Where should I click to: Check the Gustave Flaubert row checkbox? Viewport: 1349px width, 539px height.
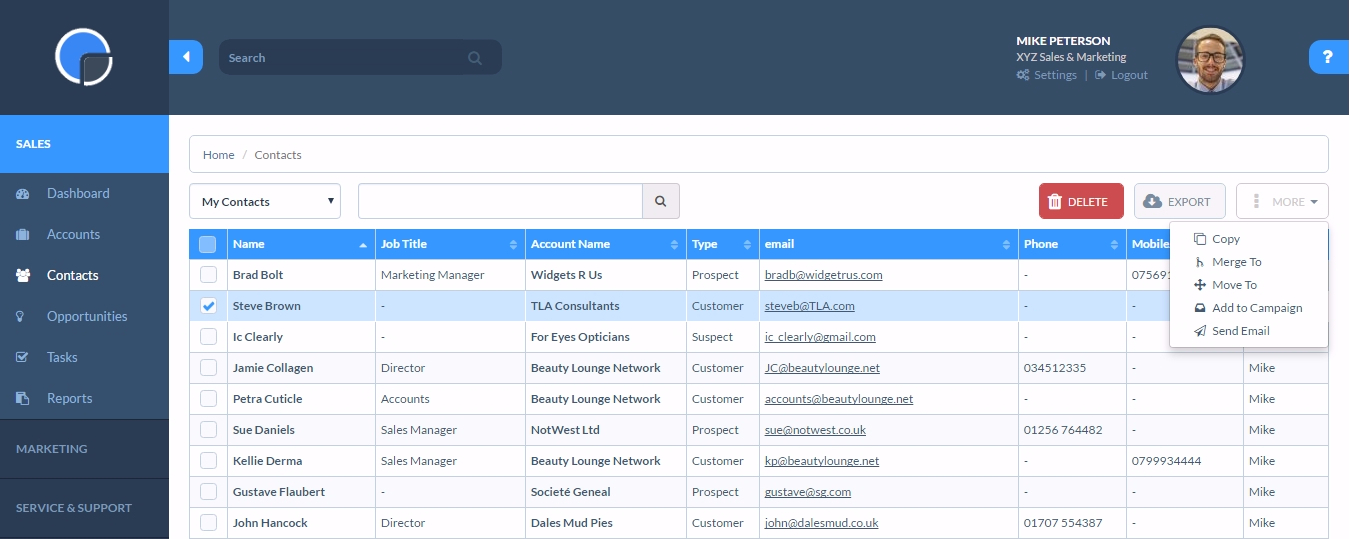pos(208,492)
